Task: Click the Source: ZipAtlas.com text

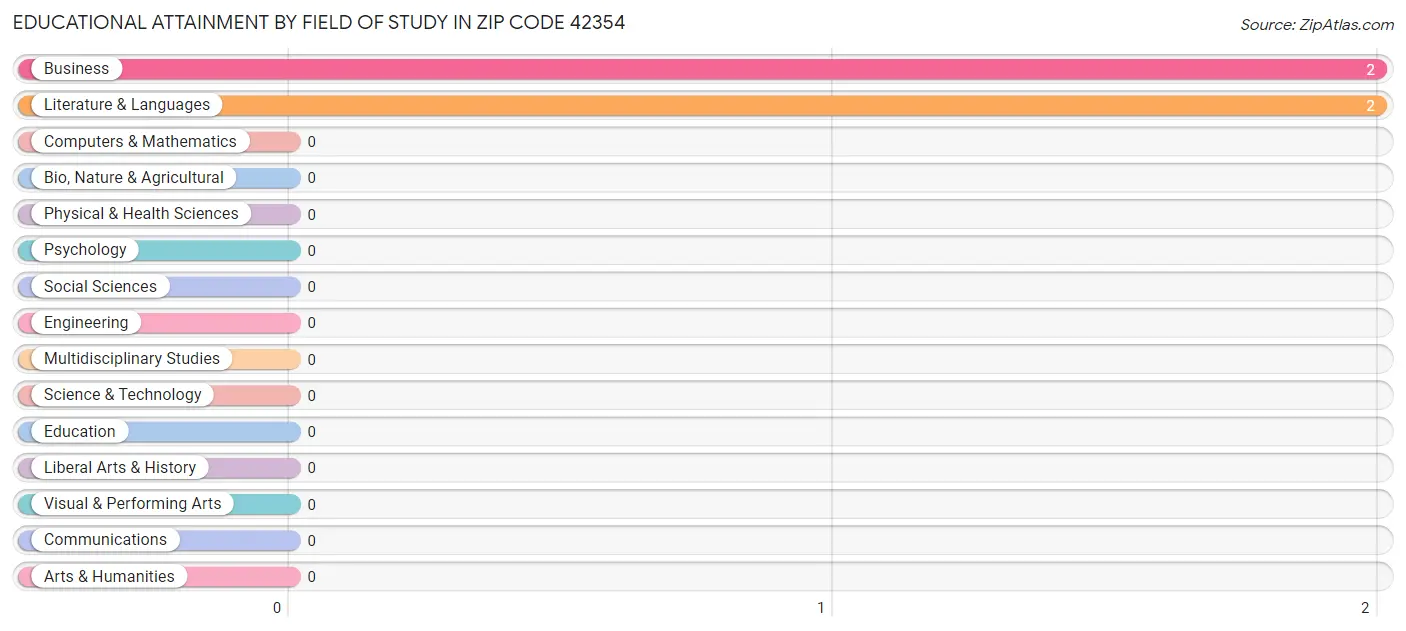Action: click(1317, 25)
